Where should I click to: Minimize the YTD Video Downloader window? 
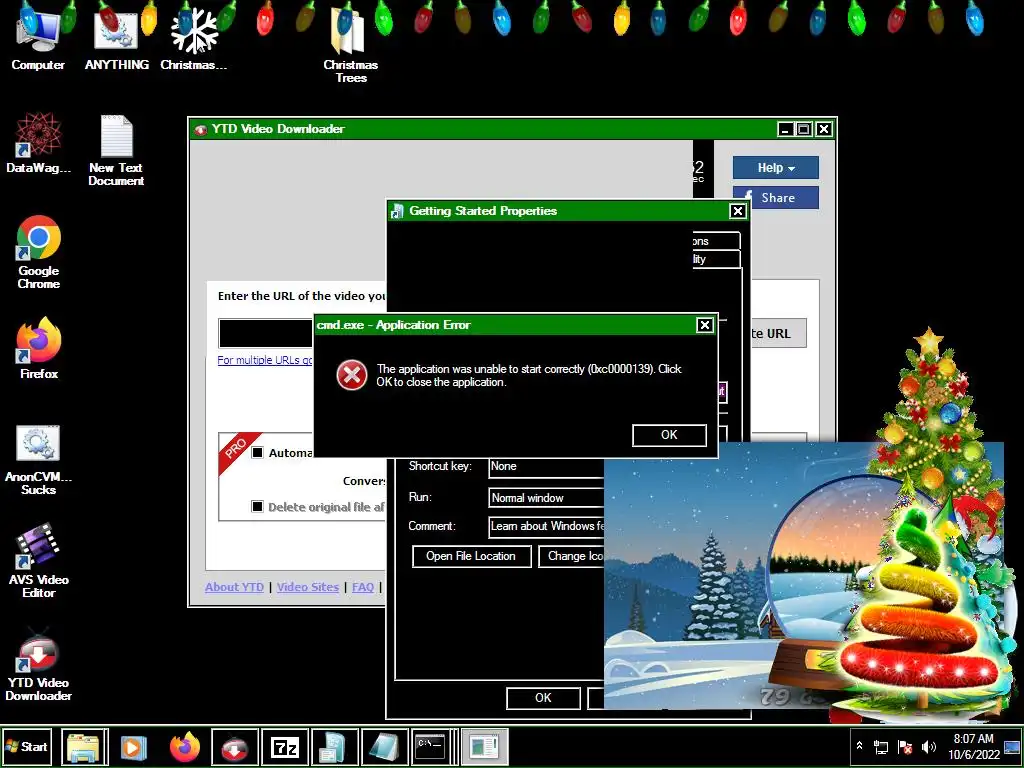pyautogui.click(x=785, y=129)
